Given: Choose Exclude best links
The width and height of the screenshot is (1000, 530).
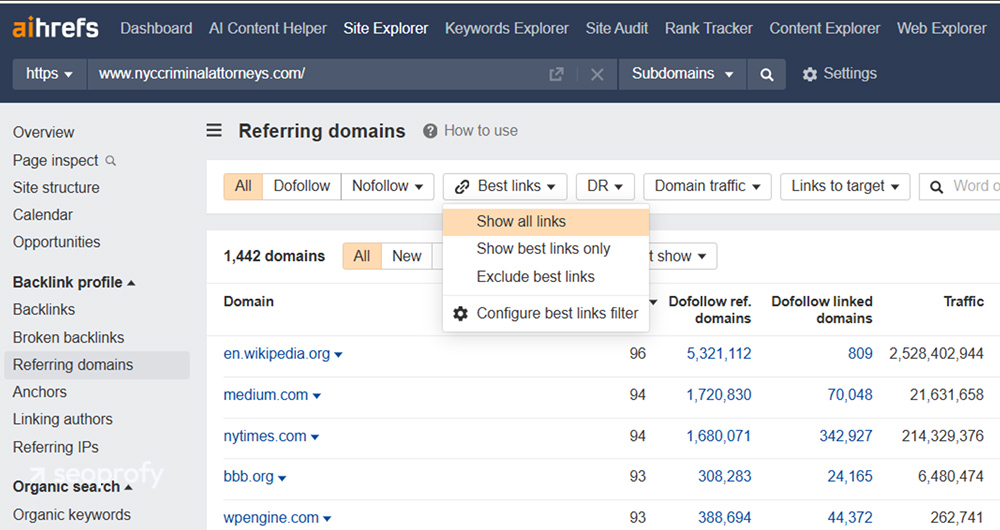Looking at the screenshot, I should coord(546,277).
